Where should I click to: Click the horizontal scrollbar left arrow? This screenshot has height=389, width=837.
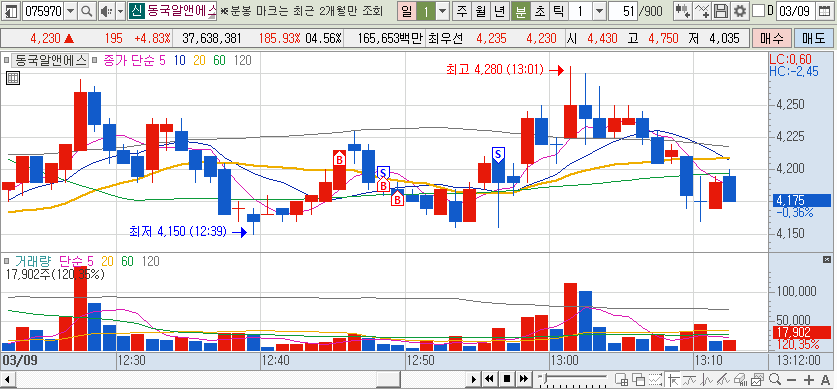click(7, 379)
